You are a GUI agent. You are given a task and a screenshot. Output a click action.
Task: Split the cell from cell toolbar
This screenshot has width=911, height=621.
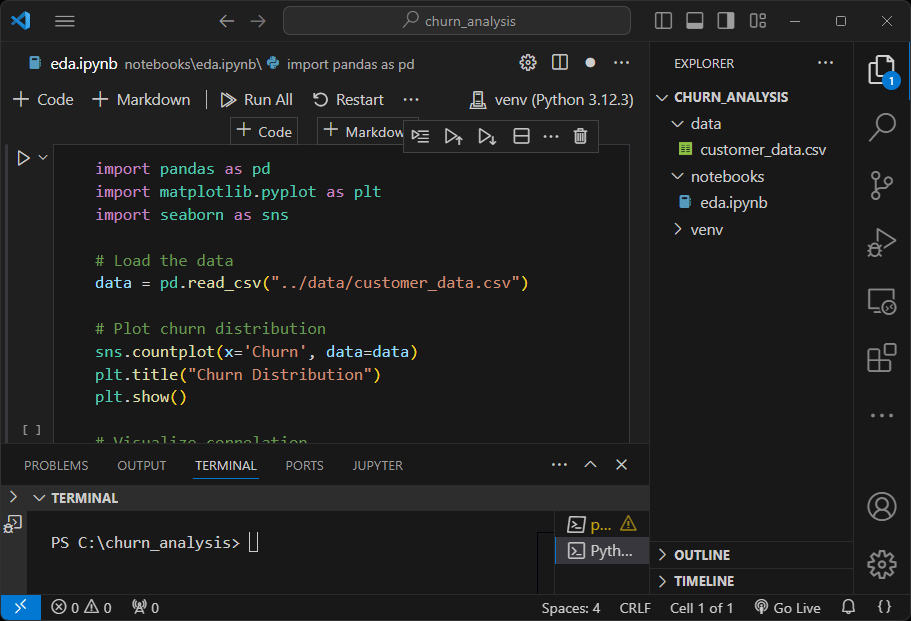pos(521,136)
